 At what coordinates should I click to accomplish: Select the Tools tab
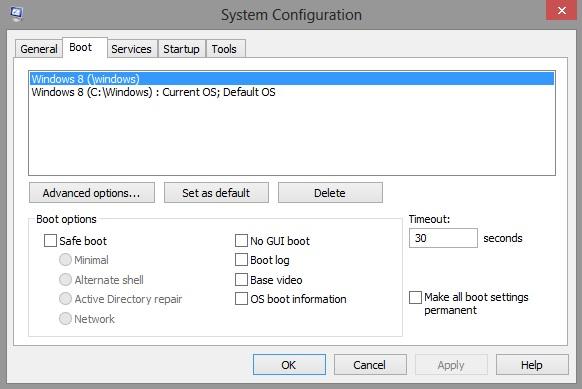pos(224,49)
